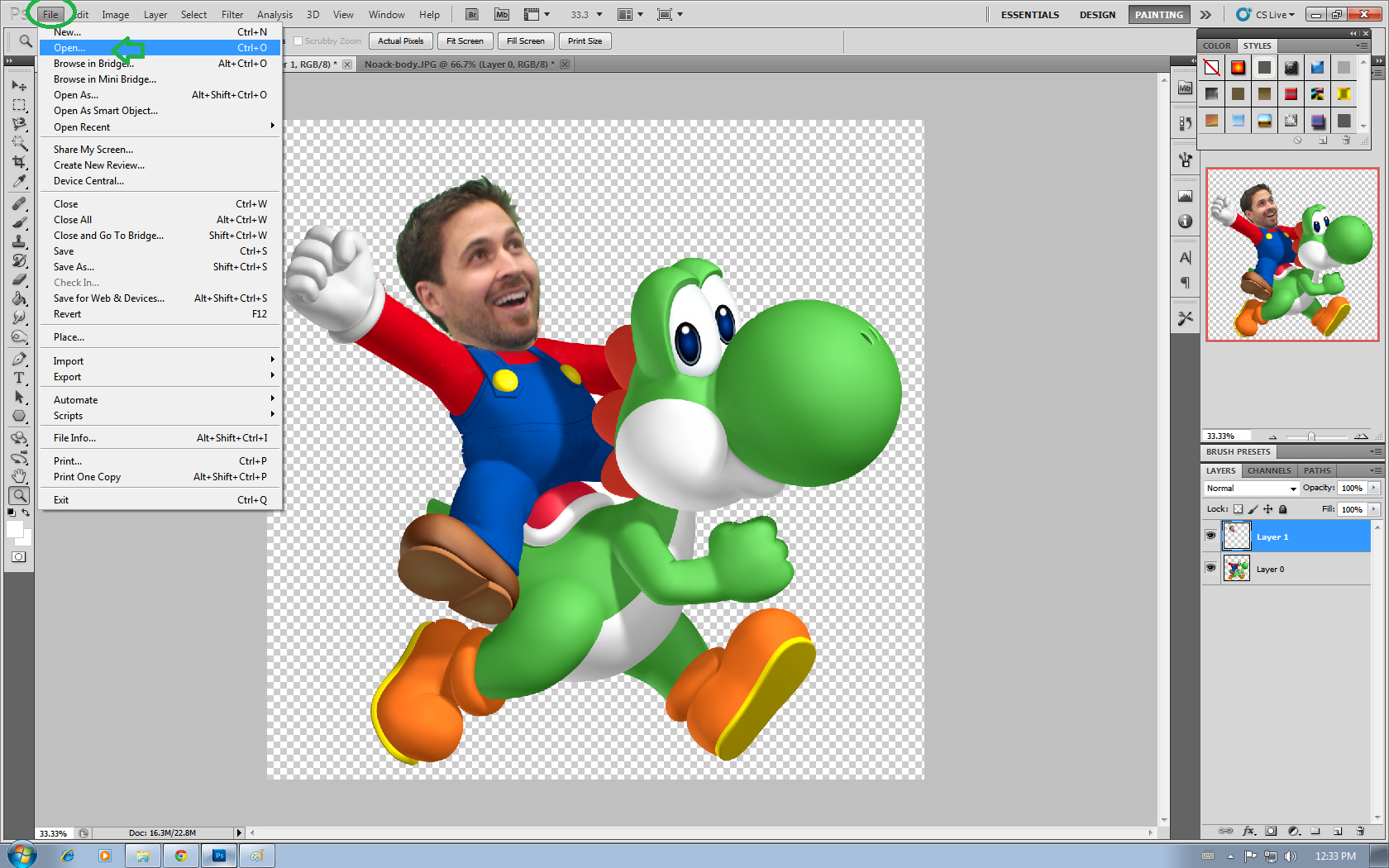
Task: Switch to the Channels tab
Action: (x=1268, y=470)
